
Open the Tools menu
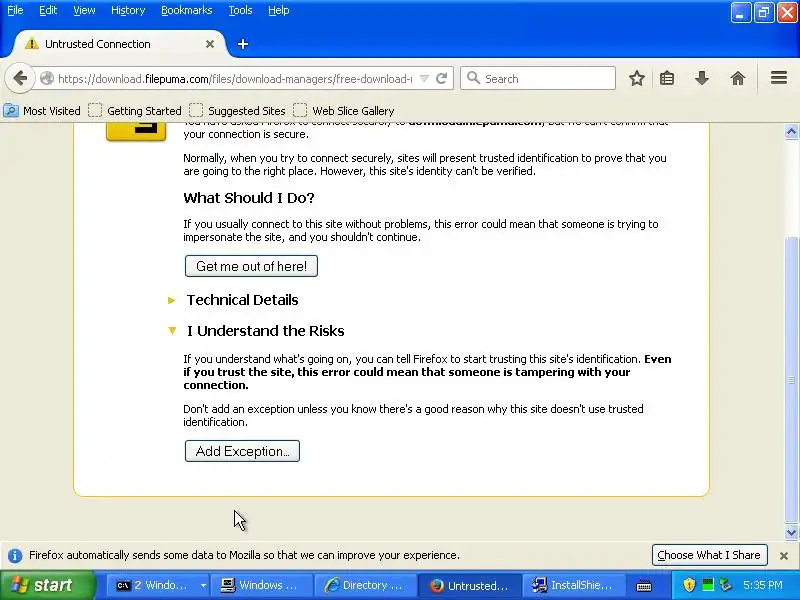pyautogui.click(x=240, y=10)
